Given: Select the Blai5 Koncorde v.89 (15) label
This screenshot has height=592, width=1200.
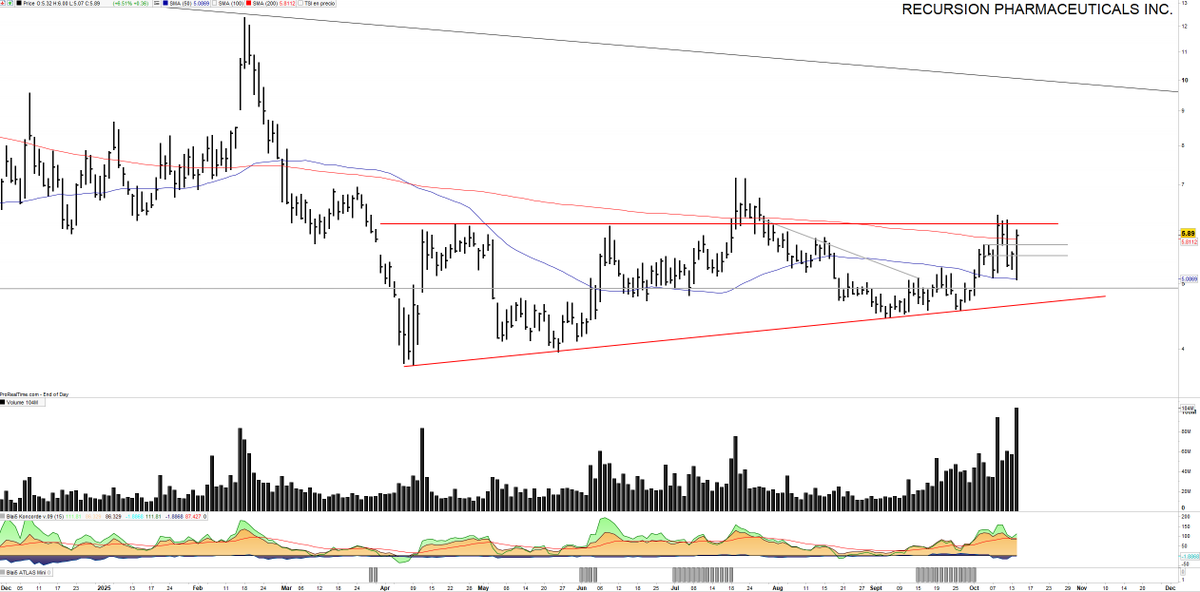Looking at the screenshot, I should coord(35,516).
